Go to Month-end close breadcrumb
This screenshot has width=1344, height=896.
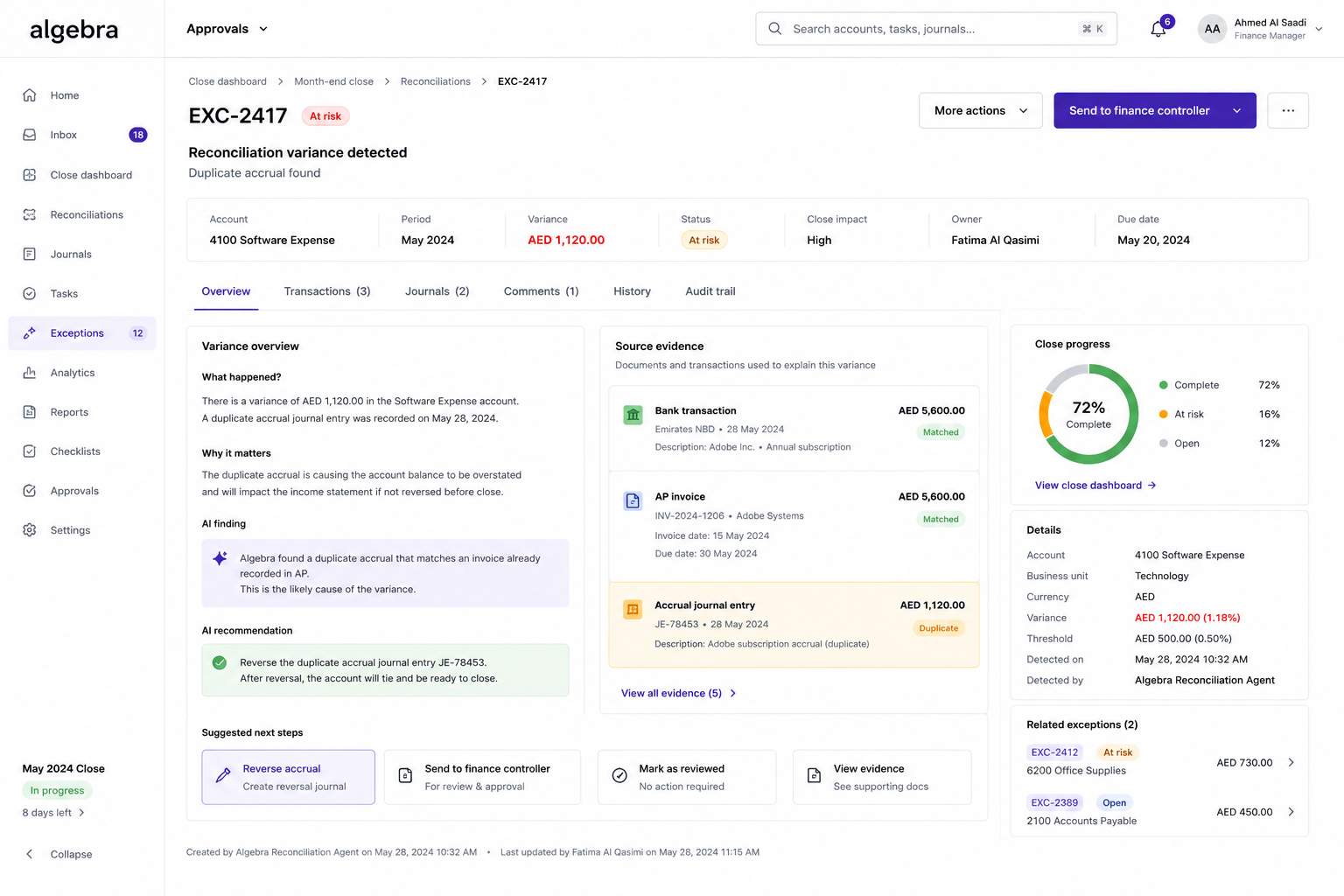(333, 81)
